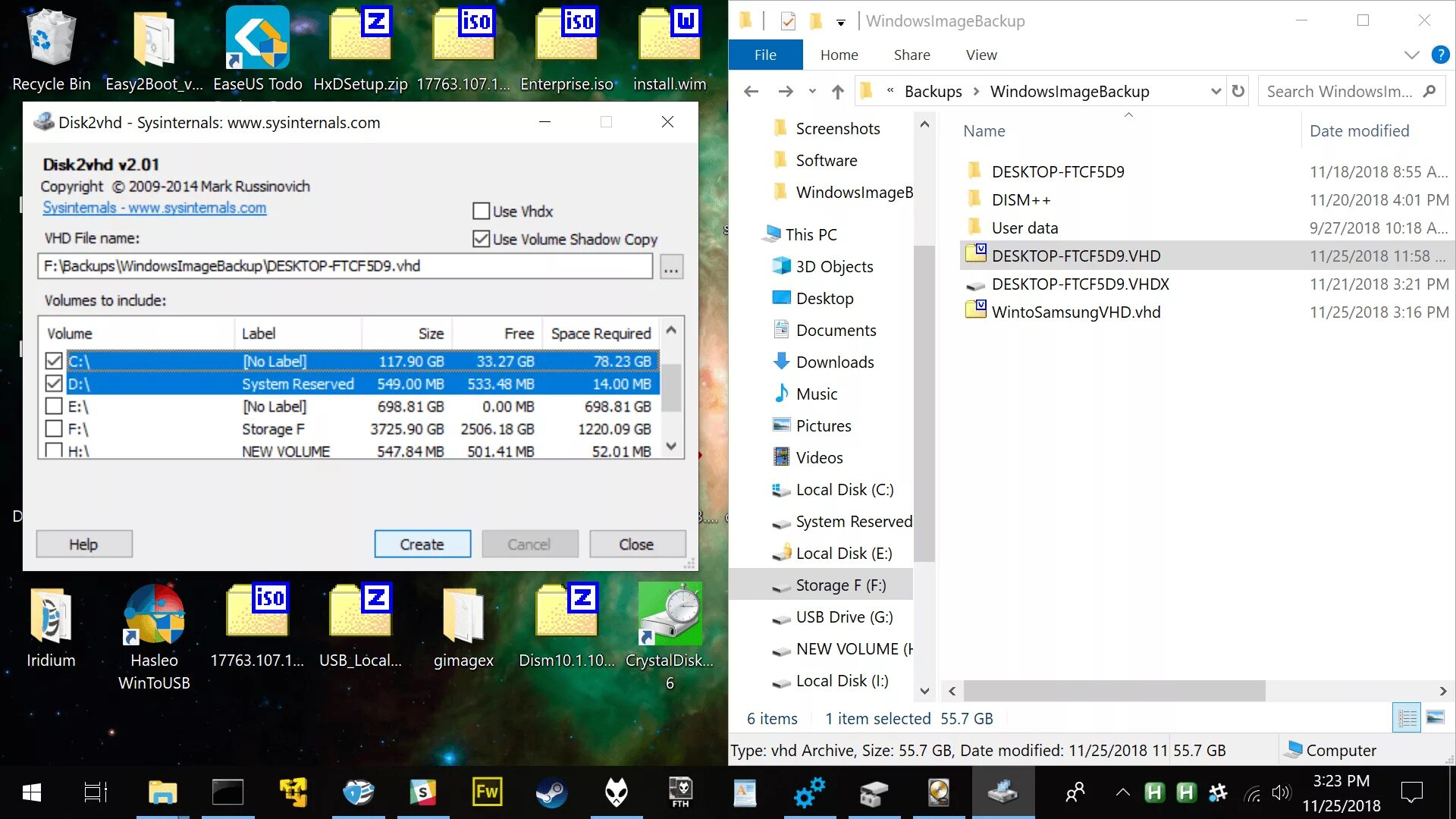Viewport: 1456px width, 819px height.
Task: Click the Create button in Disk2vhd
Action: point(422,544)
